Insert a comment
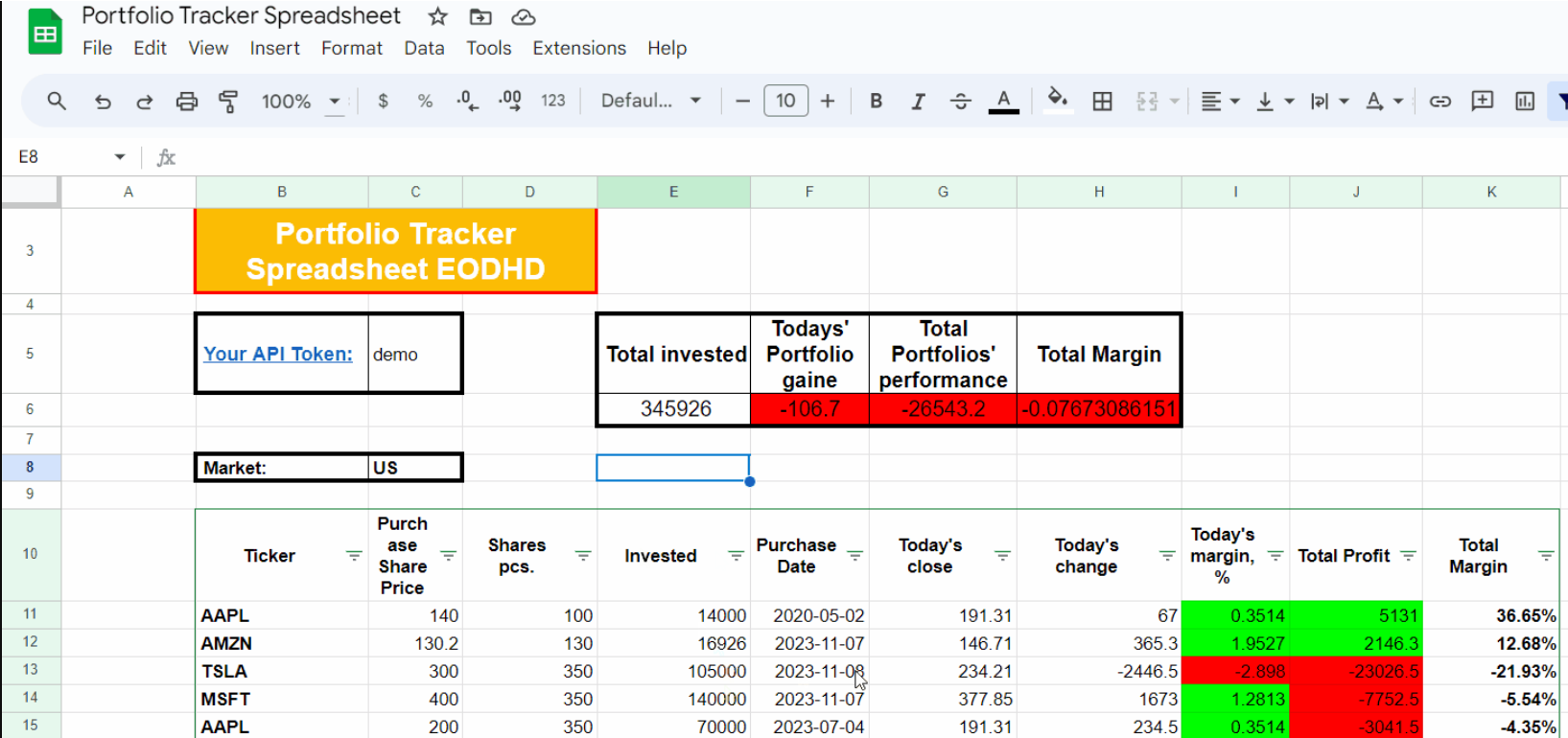1568x738 pixels. click(x=1483, y=101)
